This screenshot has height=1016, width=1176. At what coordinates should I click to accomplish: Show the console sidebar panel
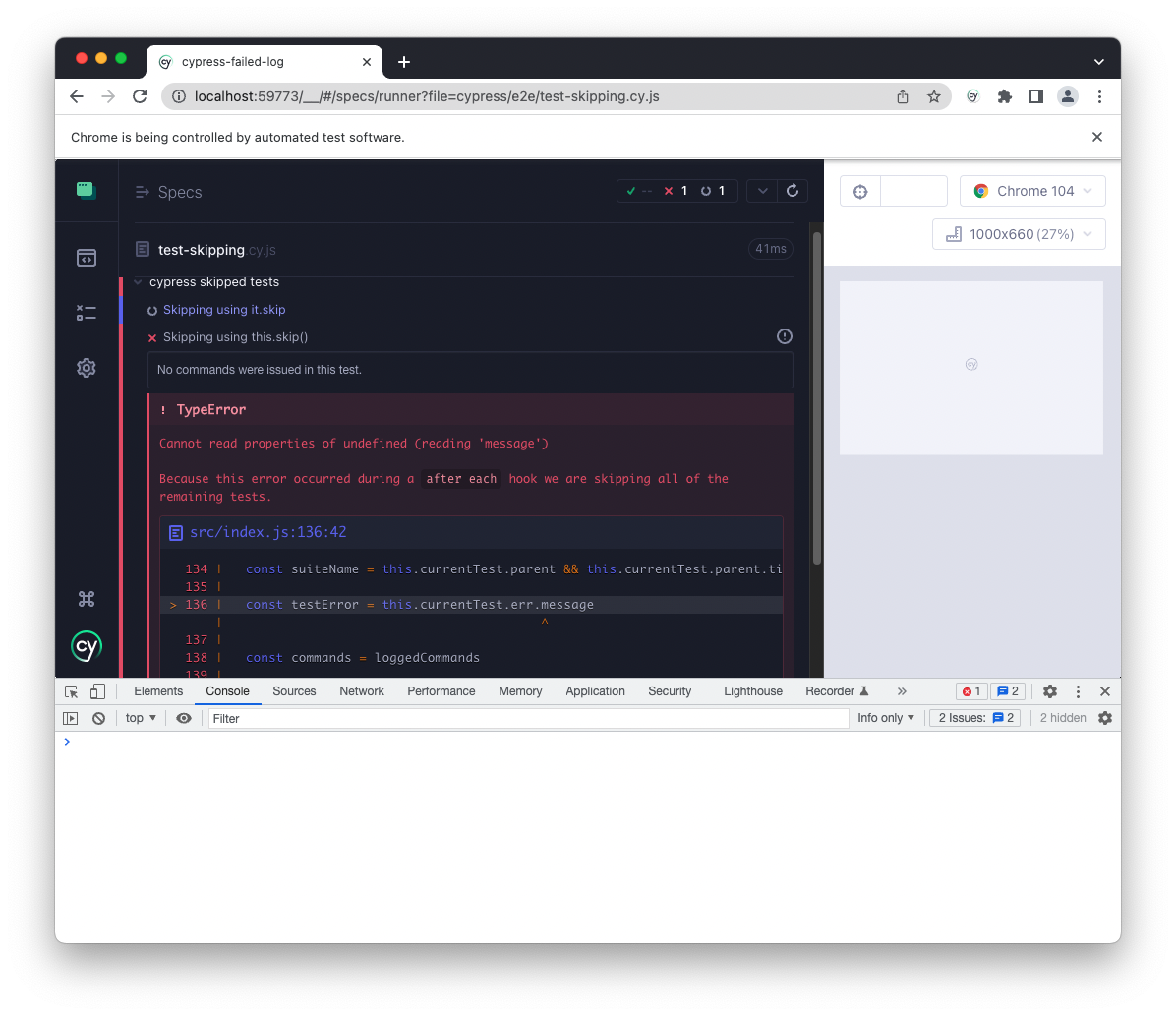pos(71,718)
